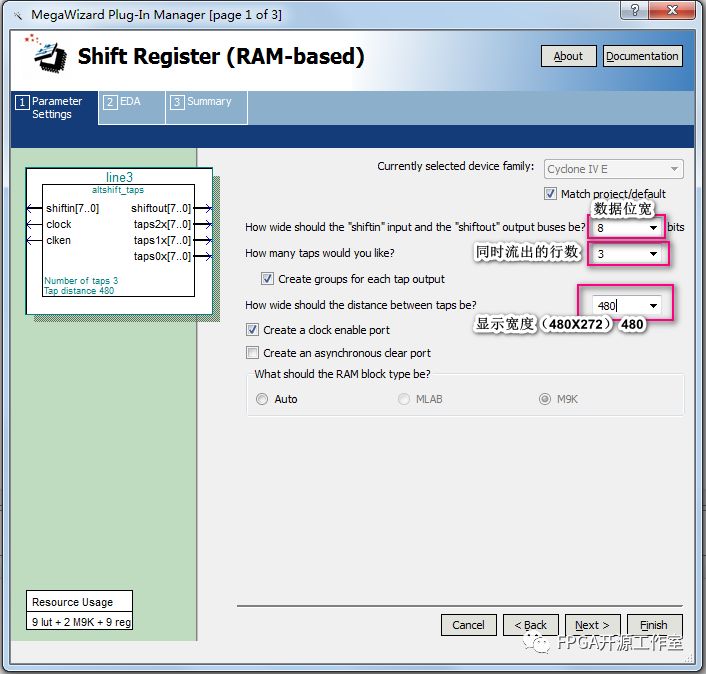The image size is (706, 674).
Task: Click the line3 altshift_taps block diagram
Action: point(119,232)
